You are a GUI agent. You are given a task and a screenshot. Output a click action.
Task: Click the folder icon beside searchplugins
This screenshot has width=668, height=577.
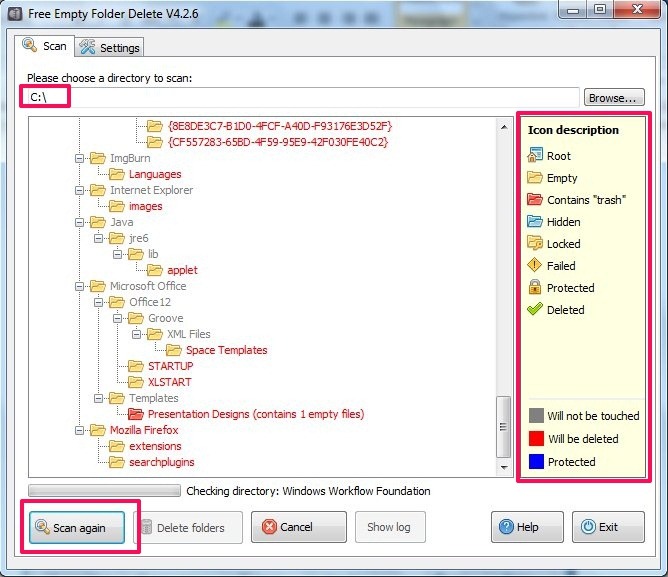(x=117, y=462)
